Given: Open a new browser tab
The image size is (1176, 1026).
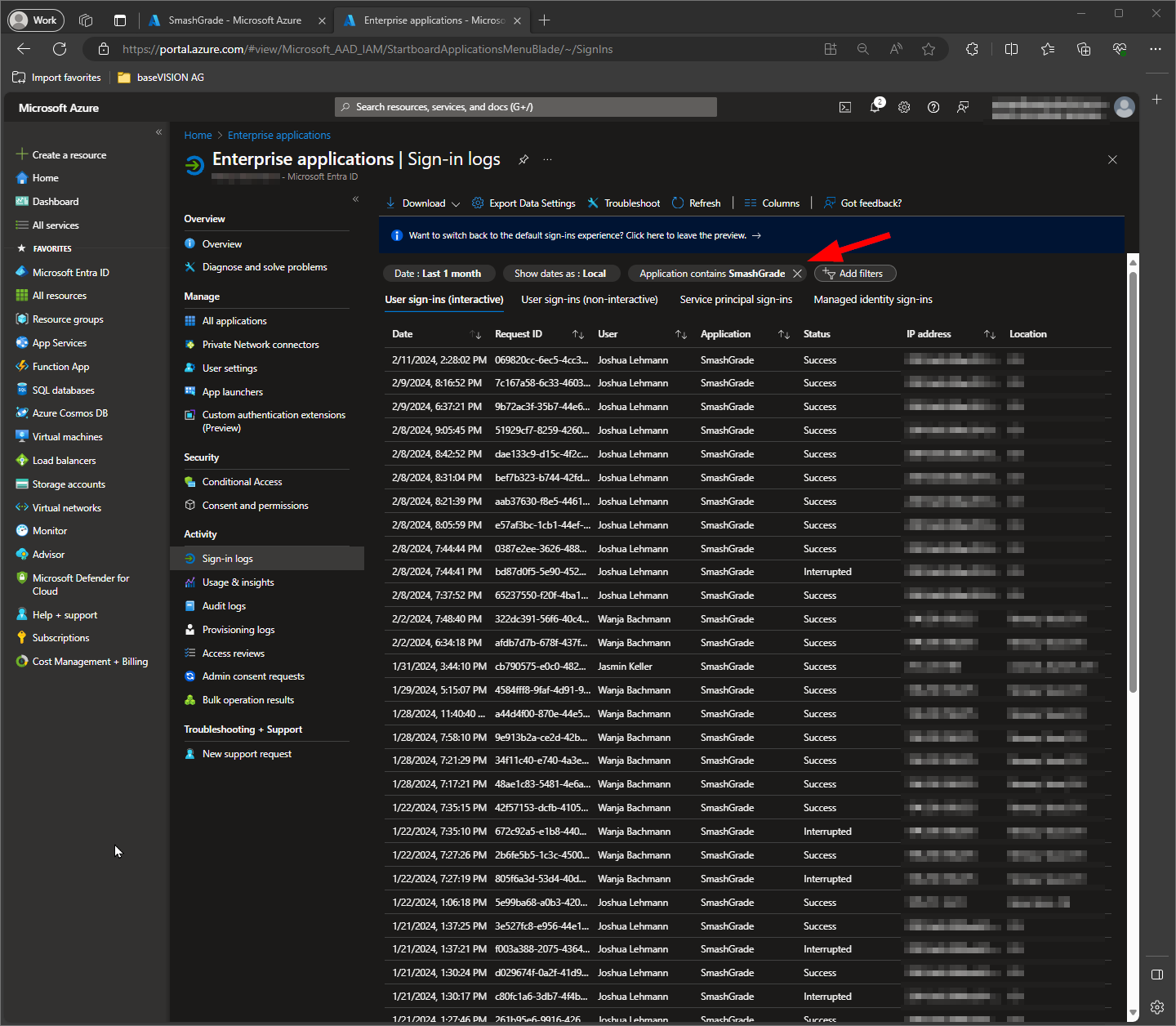Looking at the screenshot, I should (x=545, y=20).
